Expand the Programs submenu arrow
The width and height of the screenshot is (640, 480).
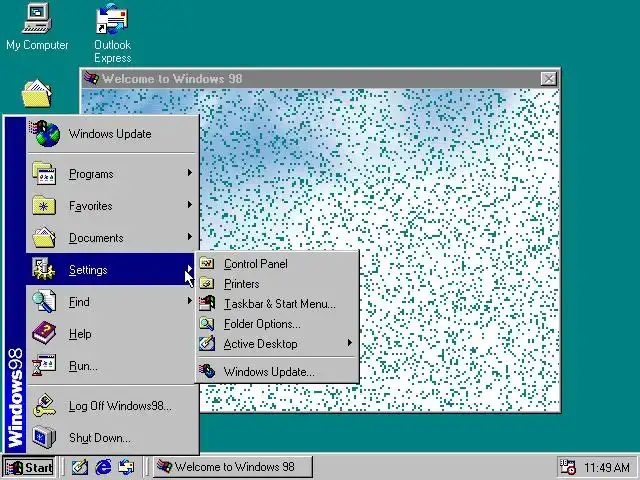(189, 173)
